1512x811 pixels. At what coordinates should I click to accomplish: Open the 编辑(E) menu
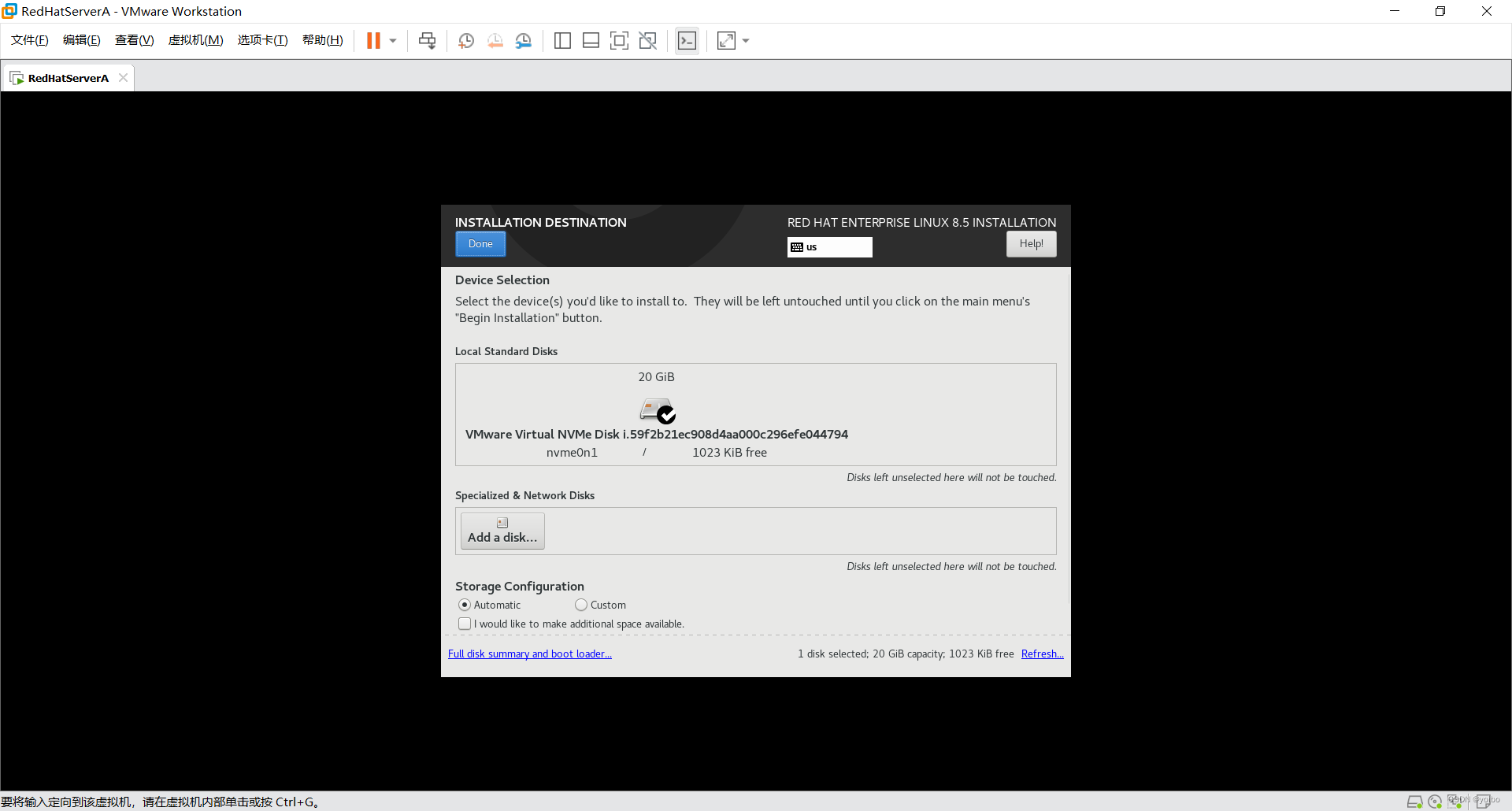coord(82,40)
